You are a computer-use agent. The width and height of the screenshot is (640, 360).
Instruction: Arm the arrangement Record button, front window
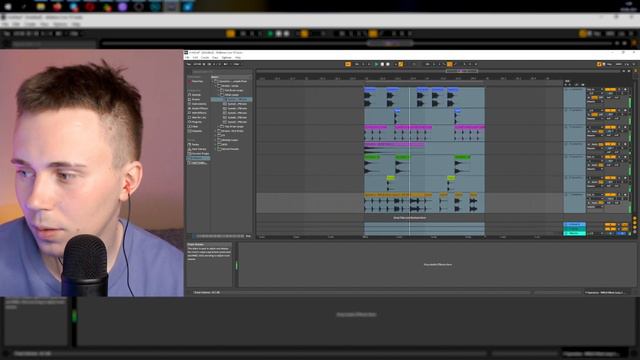pyautogui.click(x=388, y=64)
